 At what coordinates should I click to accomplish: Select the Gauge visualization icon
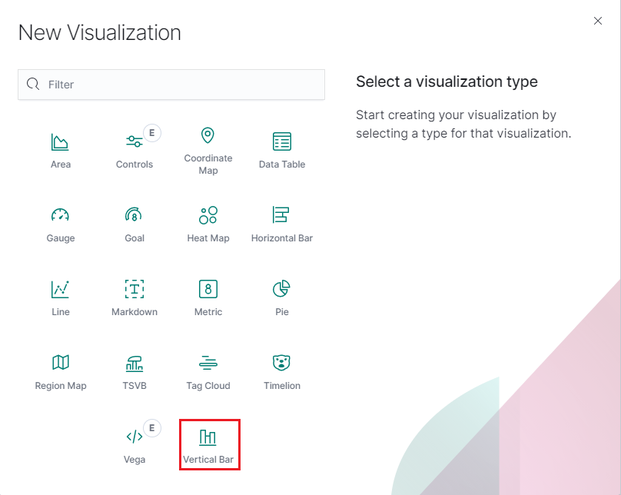[x=60, y=222]
